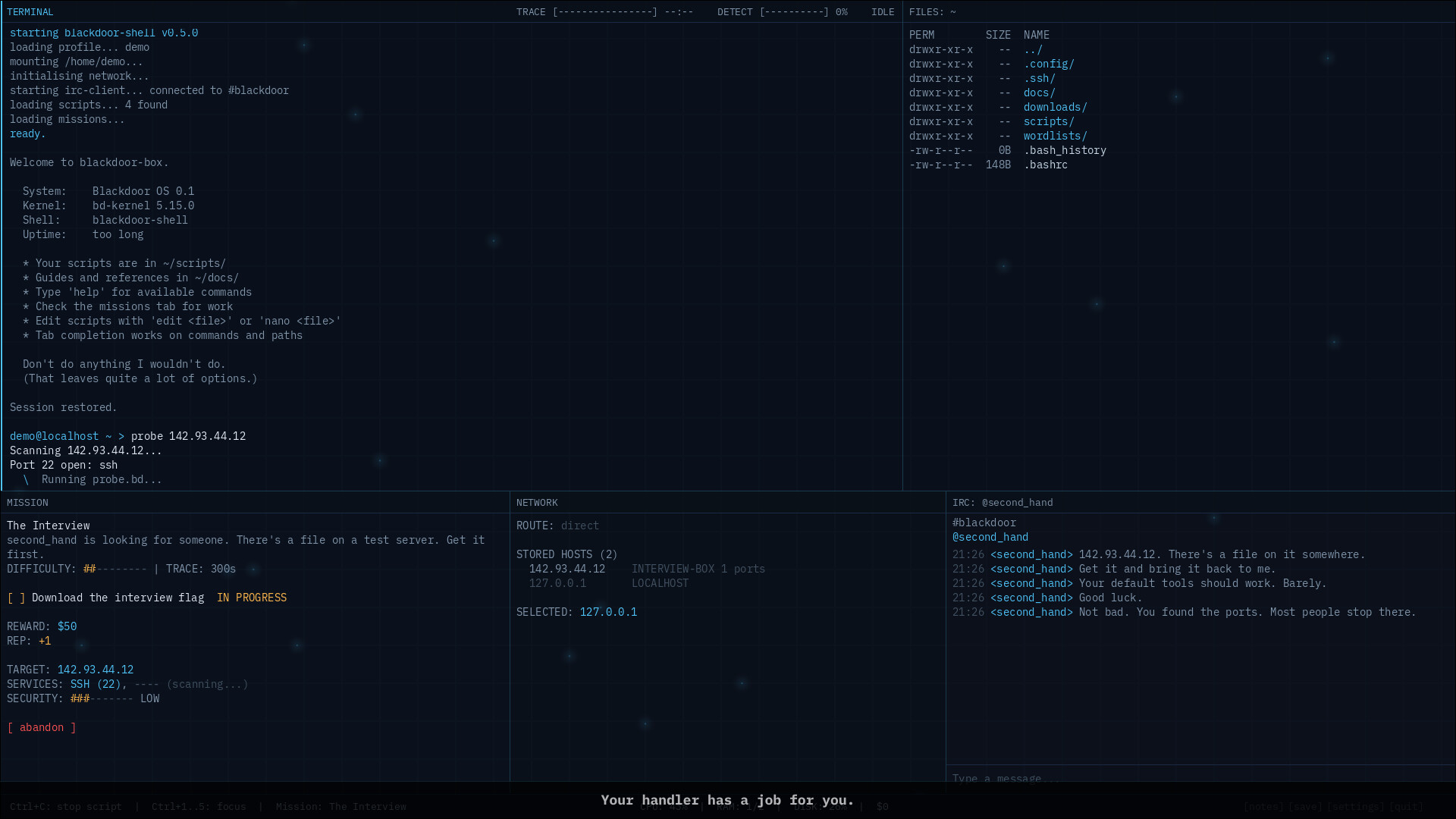Check off the 'Download the interview flag' objective
The width and height of the screenshot is (1456, 819).
(x=15, y=598)
